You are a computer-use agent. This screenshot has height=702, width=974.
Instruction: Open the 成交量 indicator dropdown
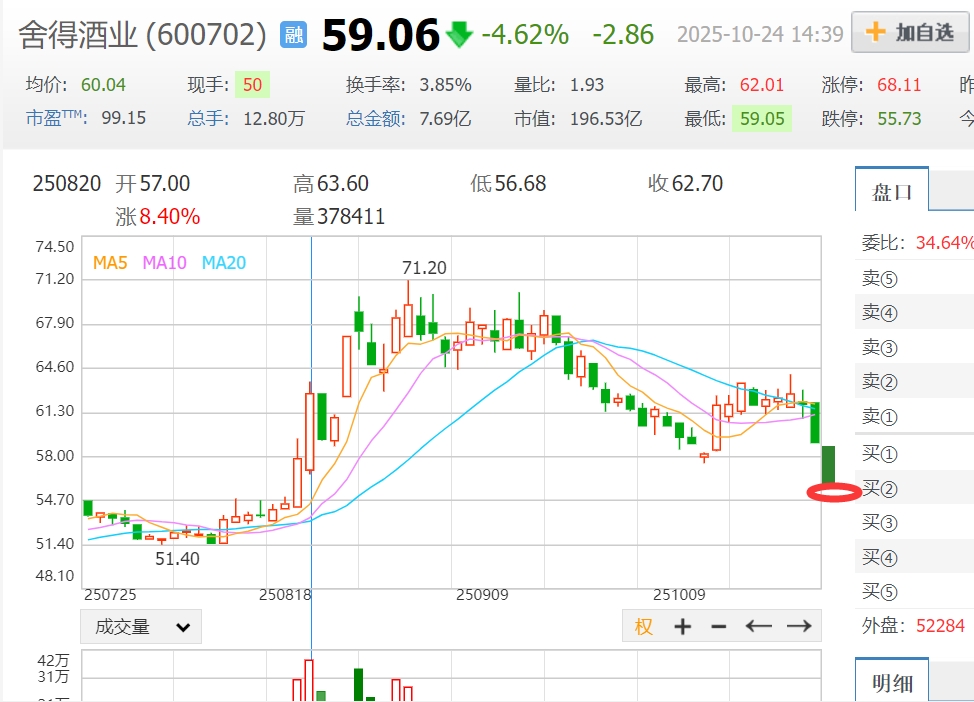pyautogui.click(x=141, y=626)
